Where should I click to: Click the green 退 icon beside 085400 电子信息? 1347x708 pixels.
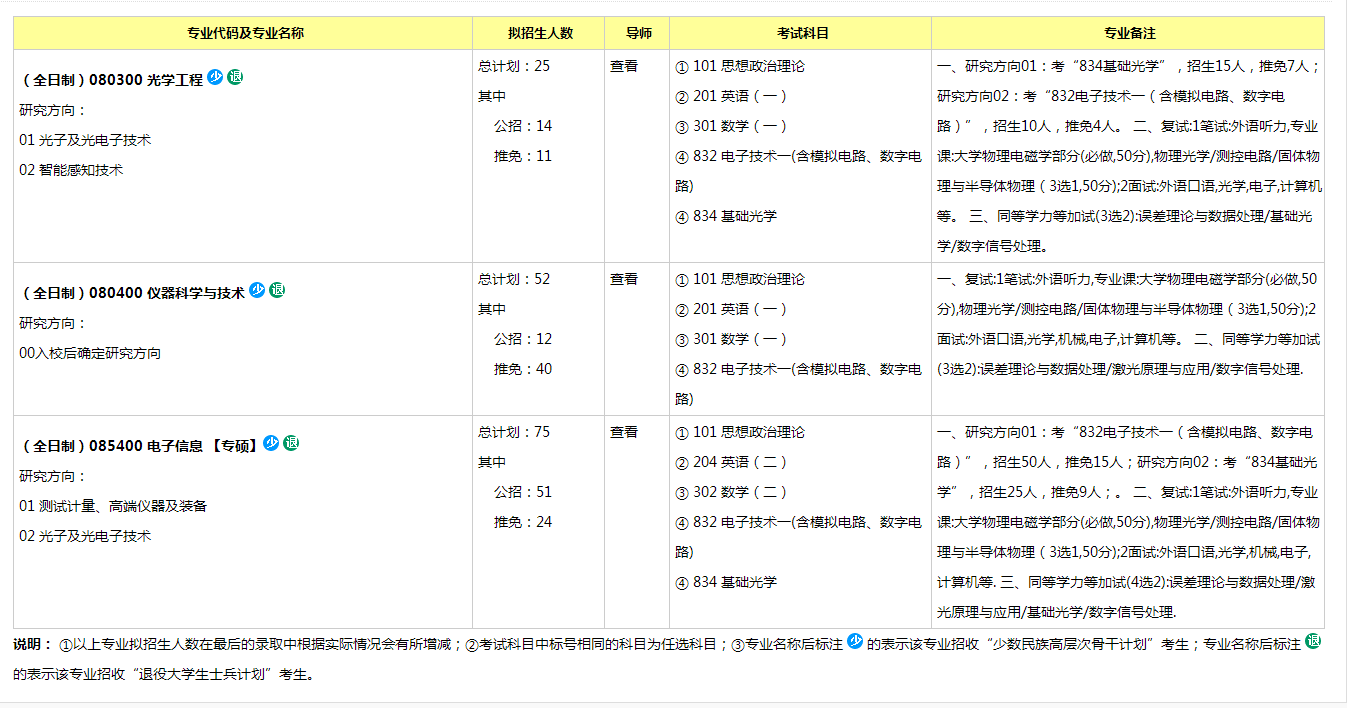click(x=291, y=443)
